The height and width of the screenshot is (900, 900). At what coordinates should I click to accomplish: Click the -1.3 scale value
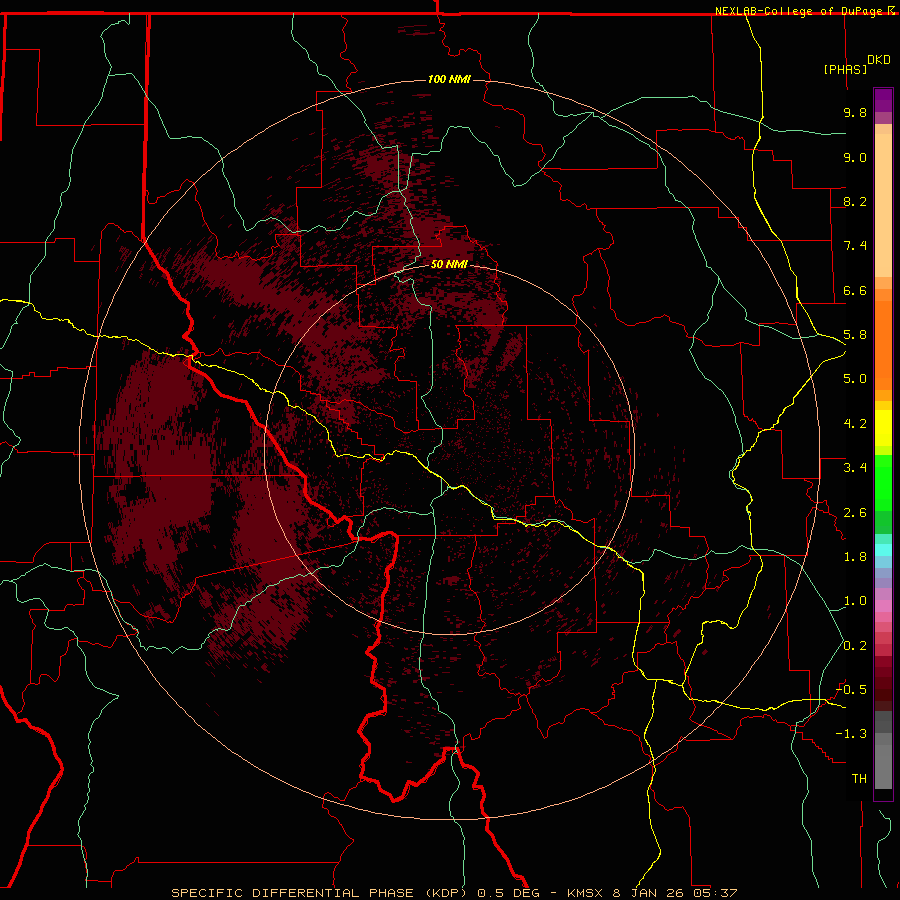(x=851, y=734)
